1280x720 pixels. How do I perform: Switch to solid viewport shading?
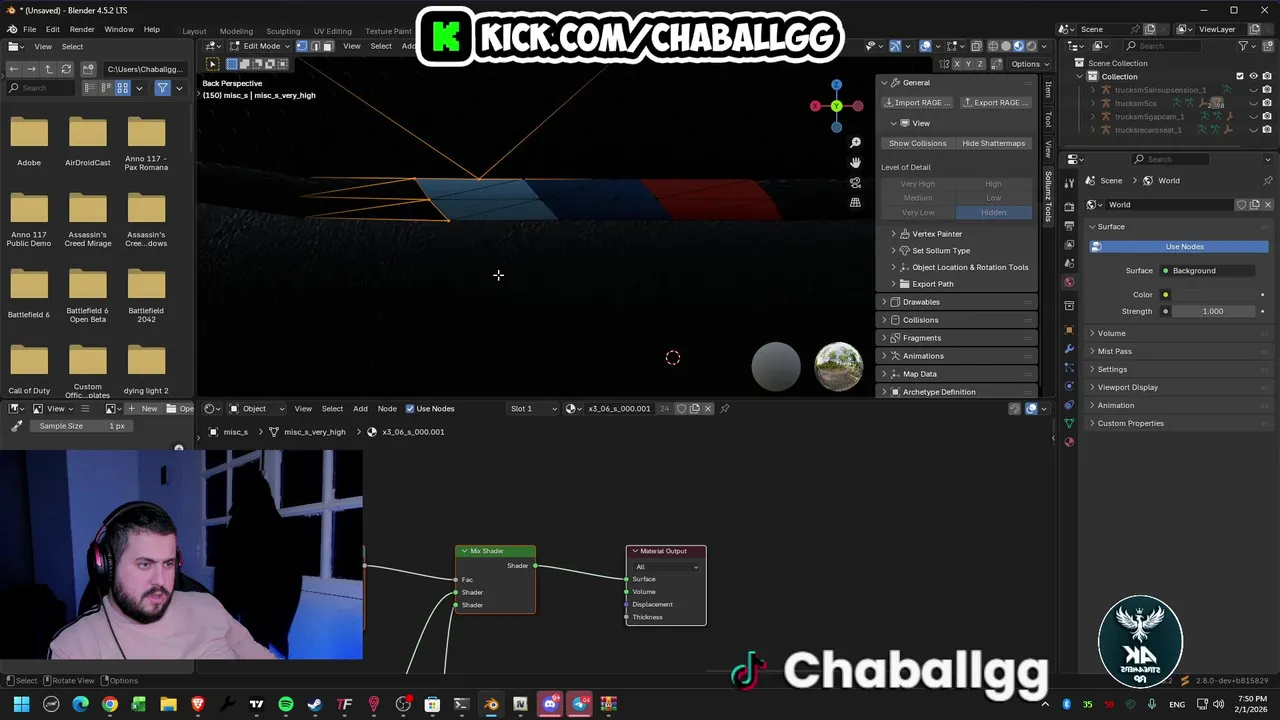click(x=1005, y=46)
